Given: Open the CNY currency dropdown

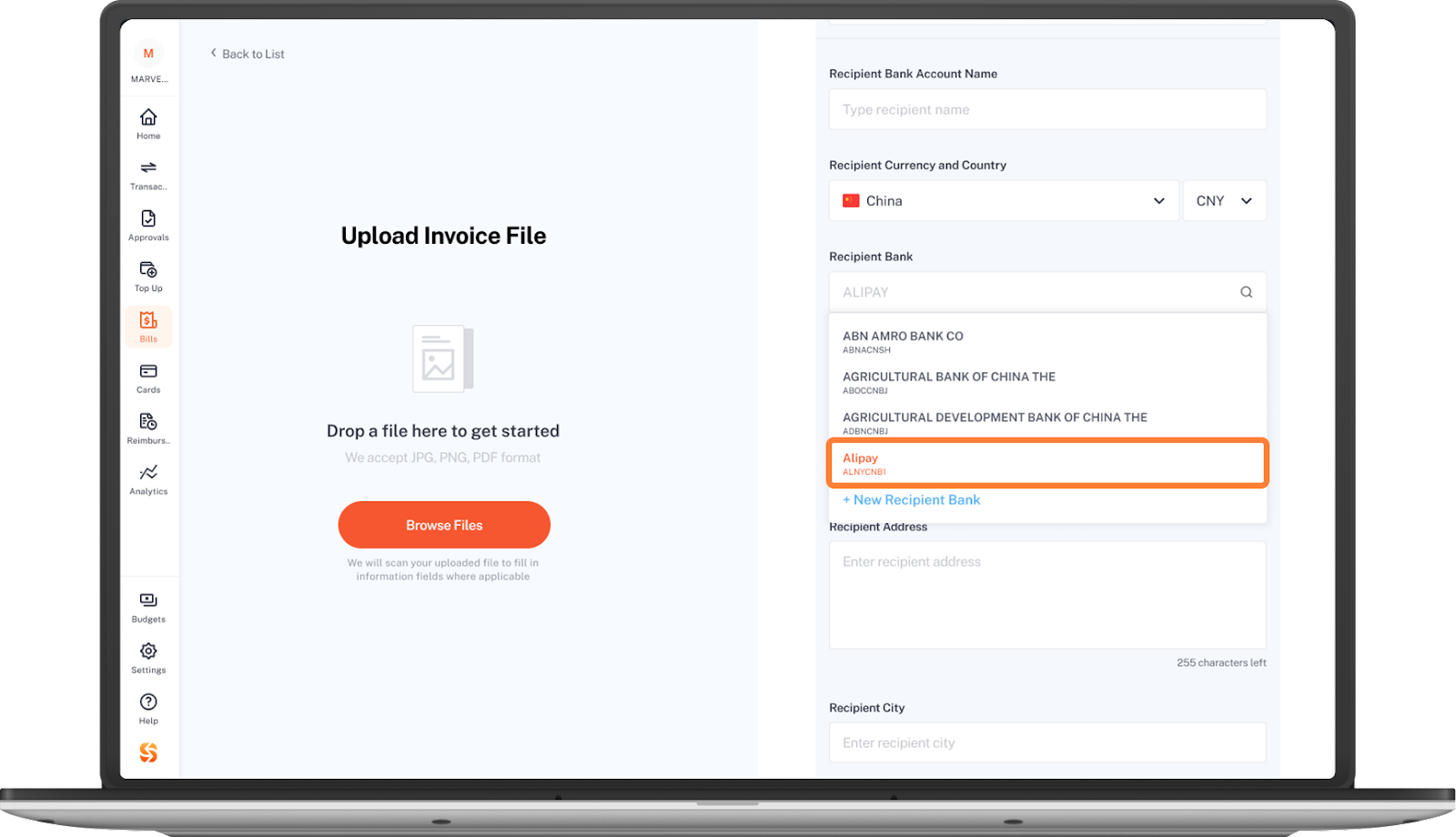Looking at the screenshot, I should pos(1224,201).
